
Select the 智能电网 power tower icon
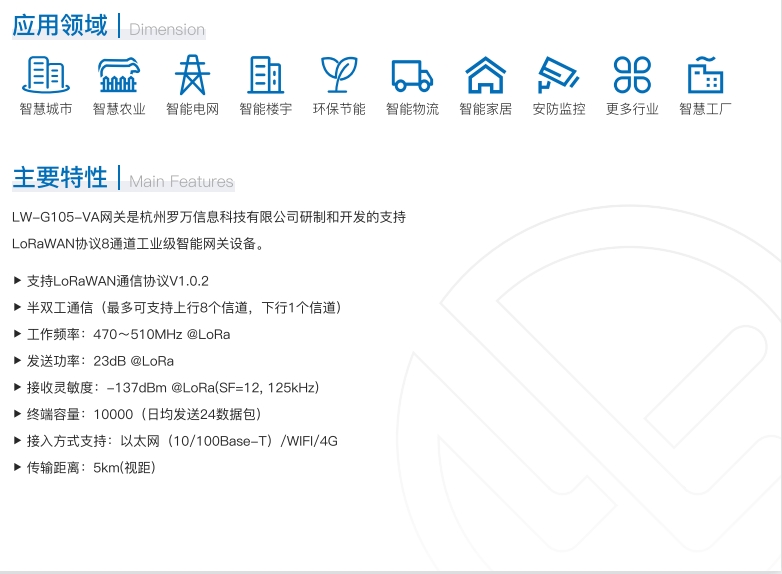(193, 74)
